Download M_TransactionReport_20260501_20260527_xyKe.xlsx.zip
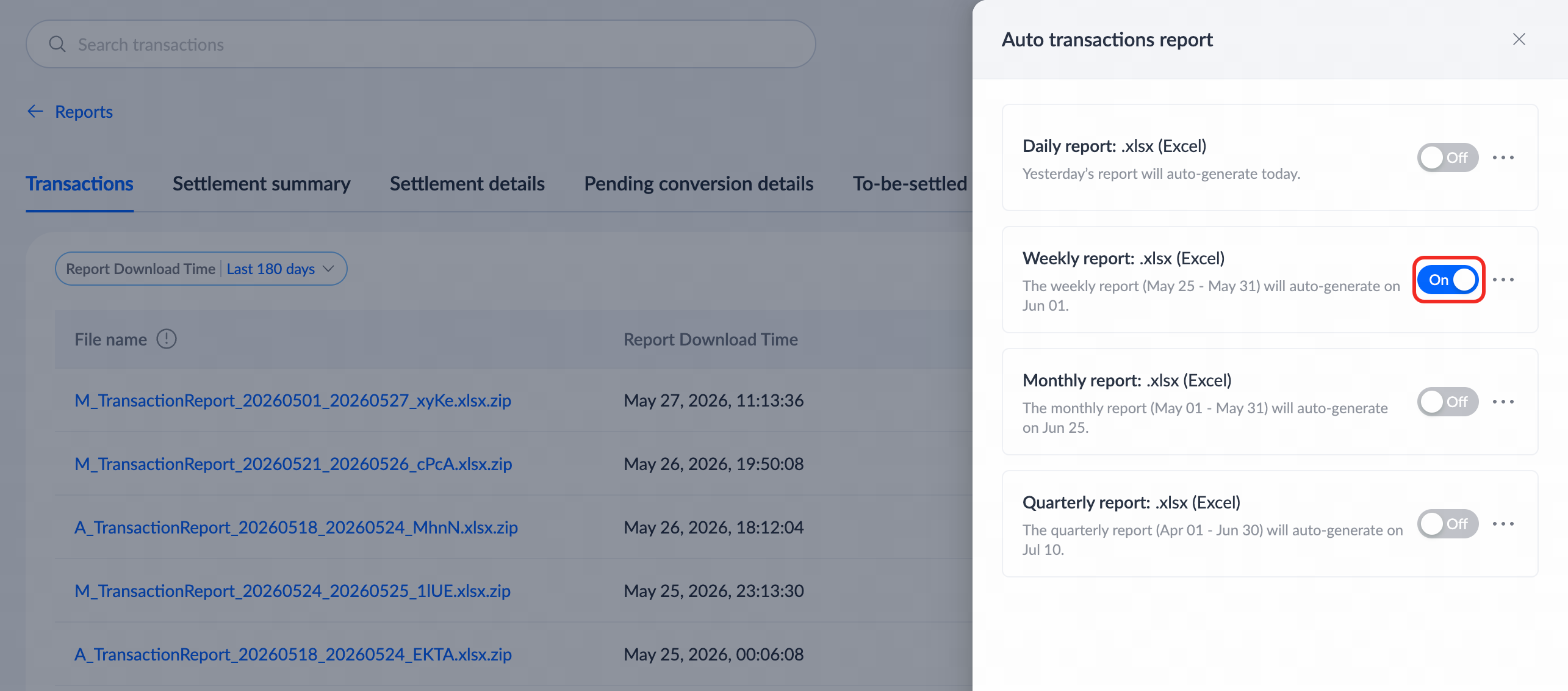This screenshot has width=1568, height=691. (x=293, y=400)
